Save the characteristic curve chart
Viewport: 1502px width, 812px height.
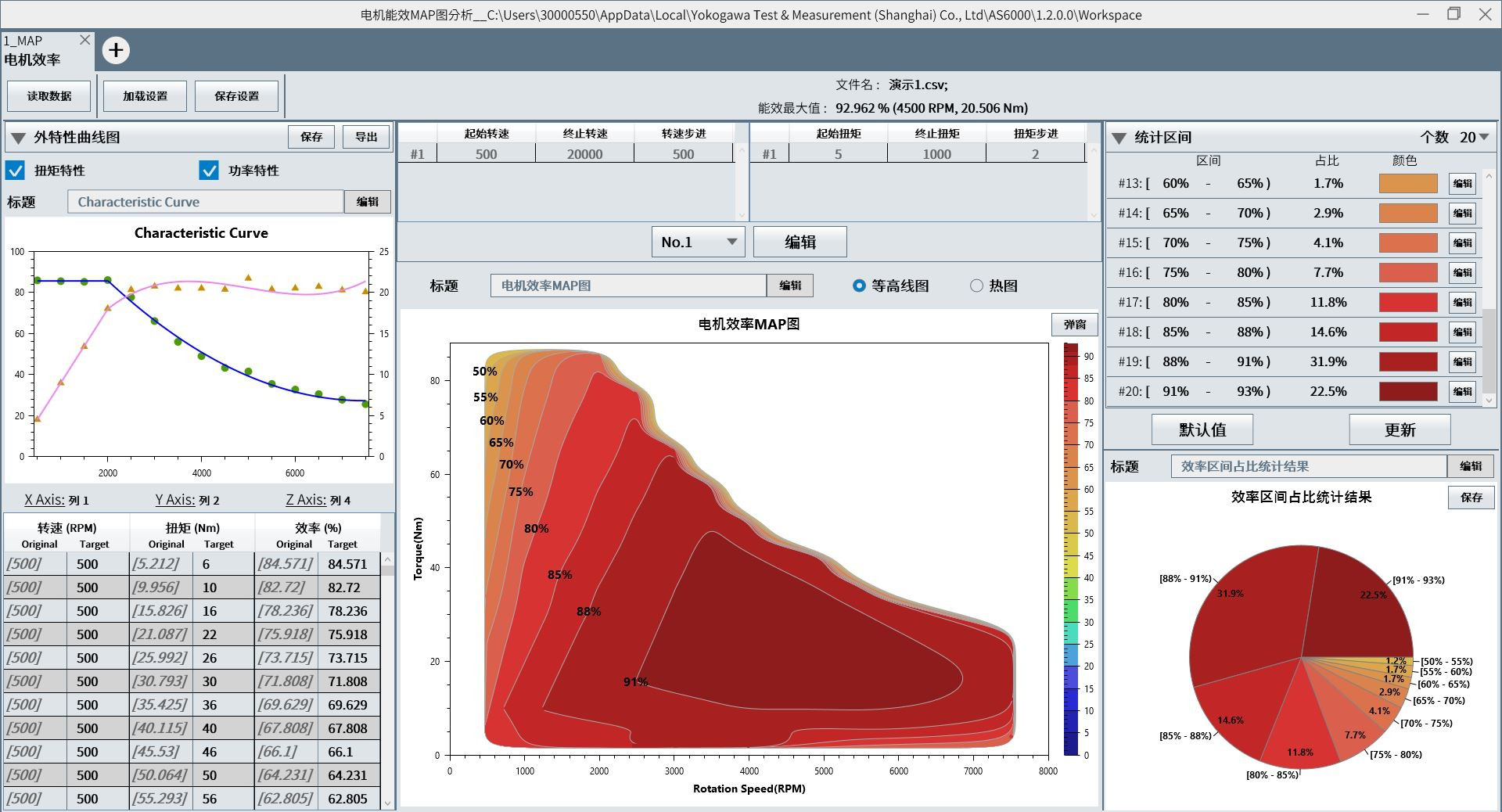coord(311,137)
